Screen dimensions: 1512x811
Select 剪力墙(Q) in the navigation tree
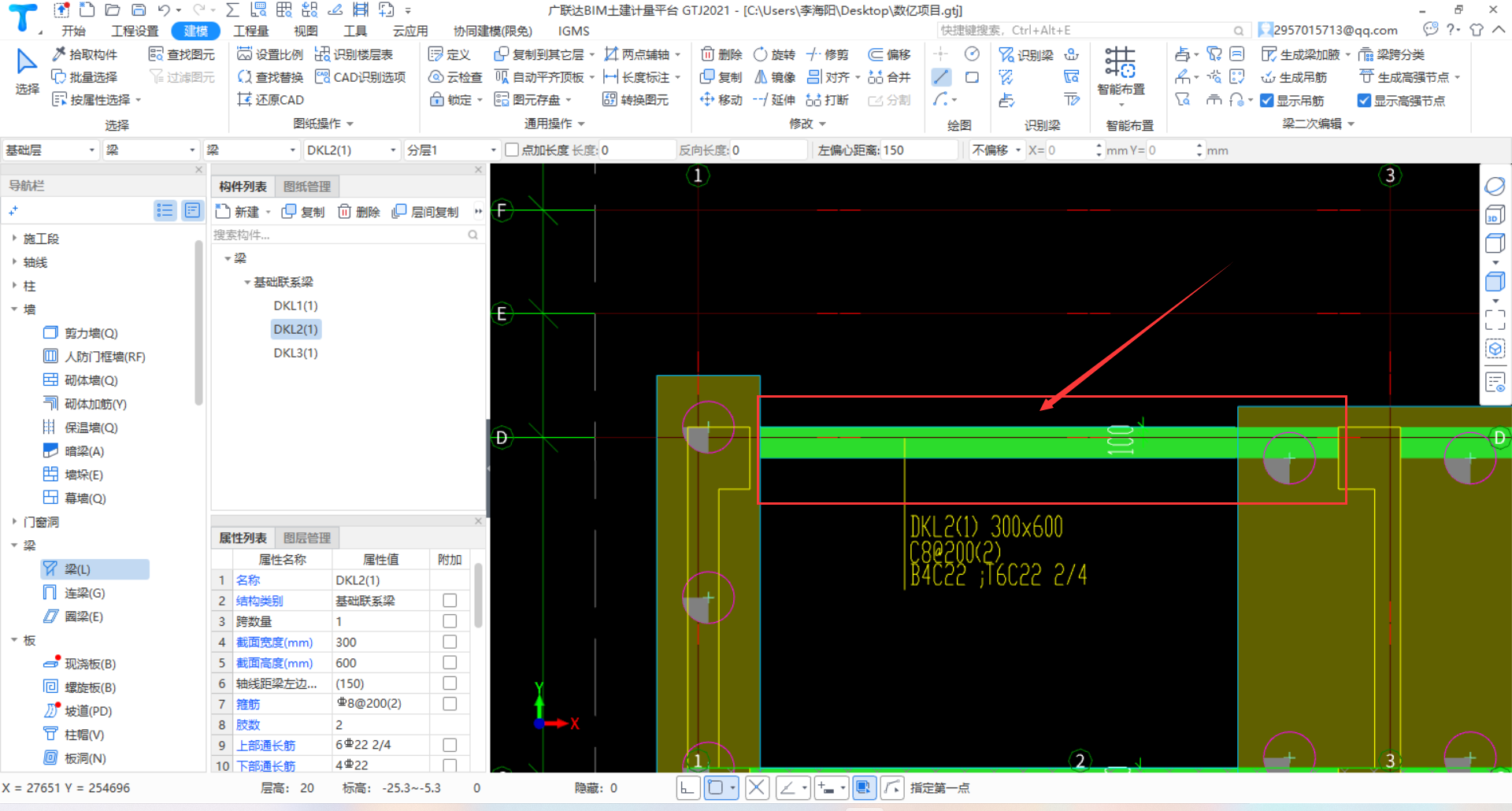(80, 333)
